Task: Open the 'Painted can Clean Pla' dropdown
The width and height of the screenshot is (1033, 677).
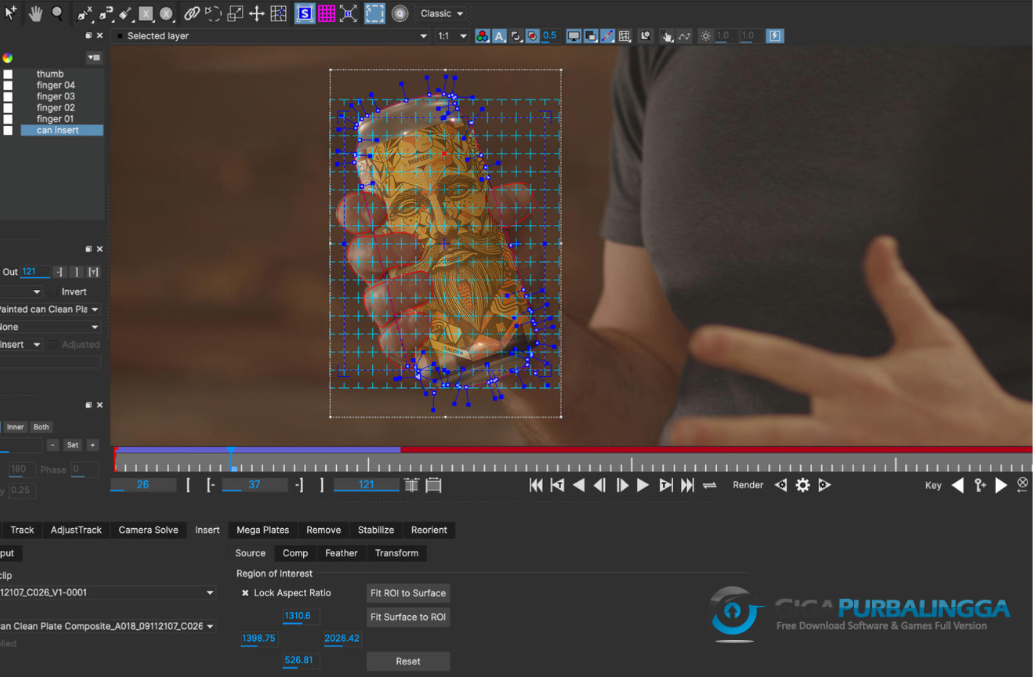Action: [49, 309]
